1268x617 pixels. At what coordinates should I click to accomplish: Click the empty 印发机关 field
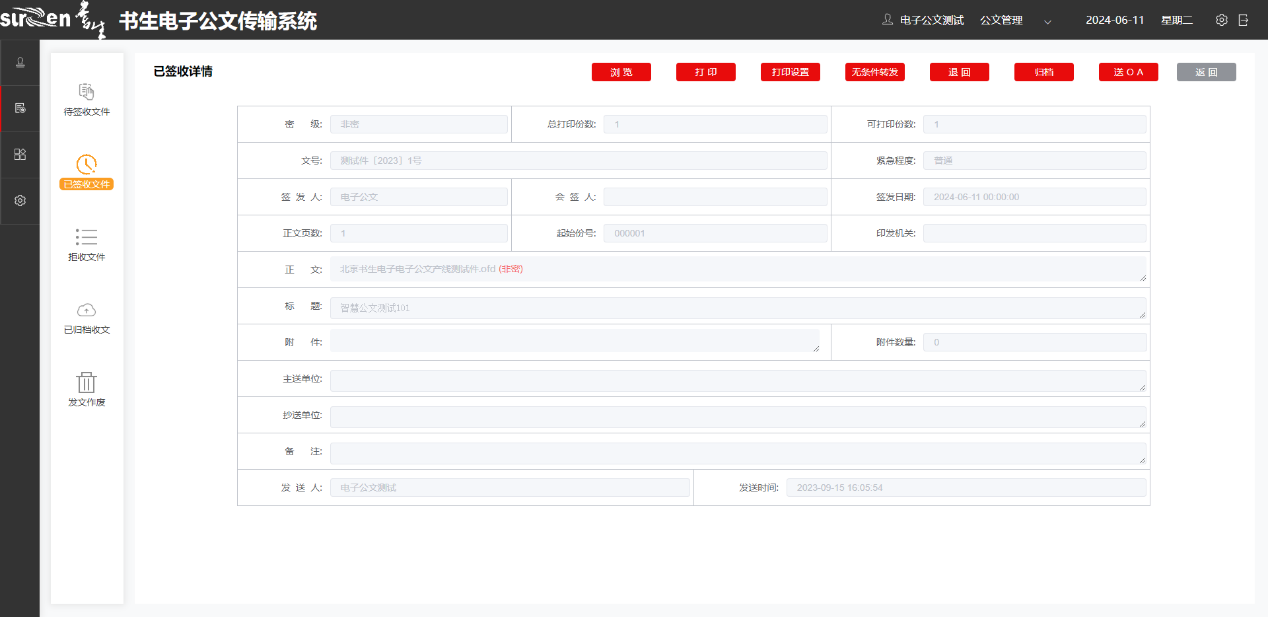coord(1035,233)
